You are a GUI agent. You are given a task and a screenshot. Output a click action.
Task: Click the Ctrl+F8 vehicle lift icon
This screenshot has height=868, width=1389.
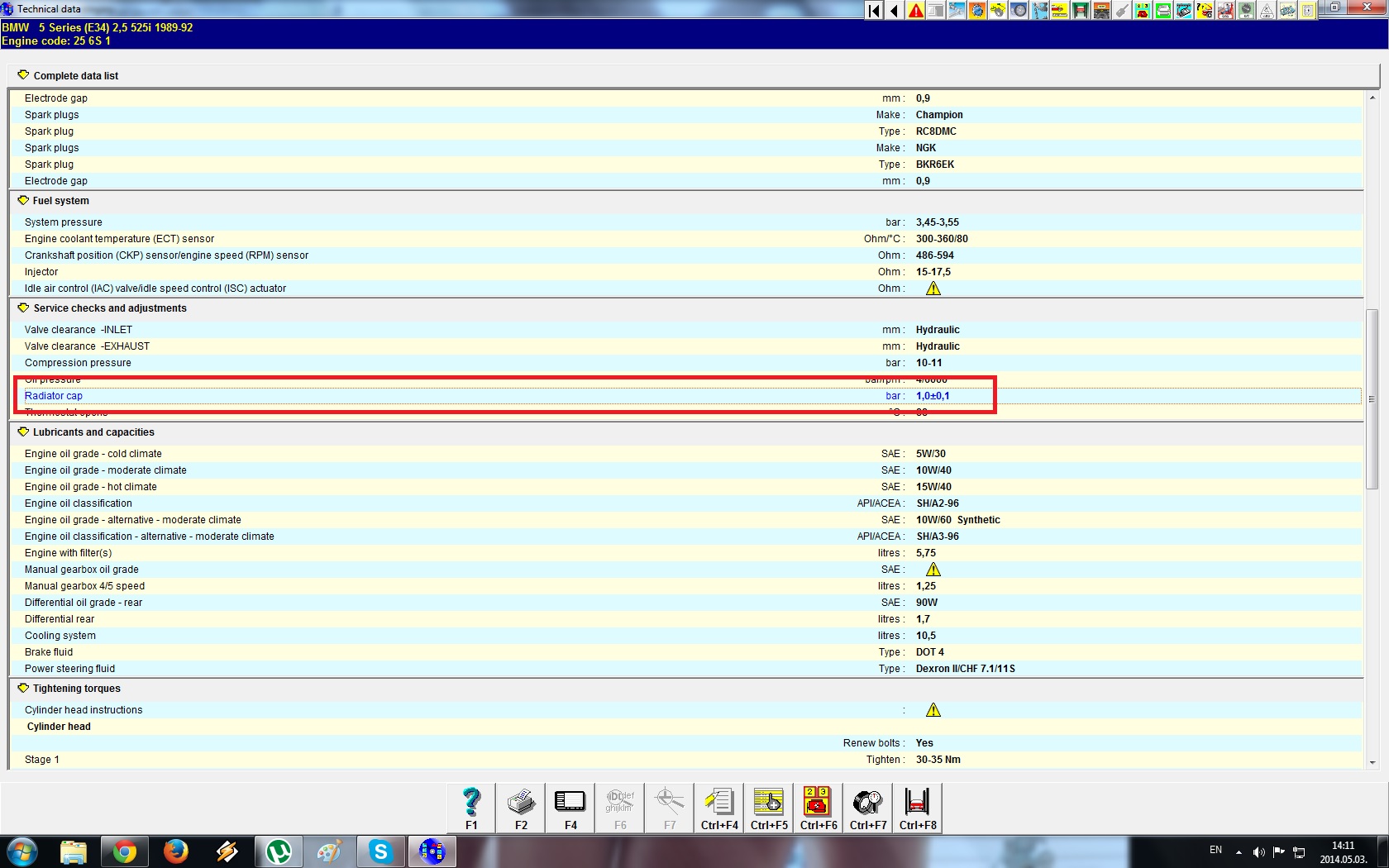pyautogui.click(x=918, y=808)
